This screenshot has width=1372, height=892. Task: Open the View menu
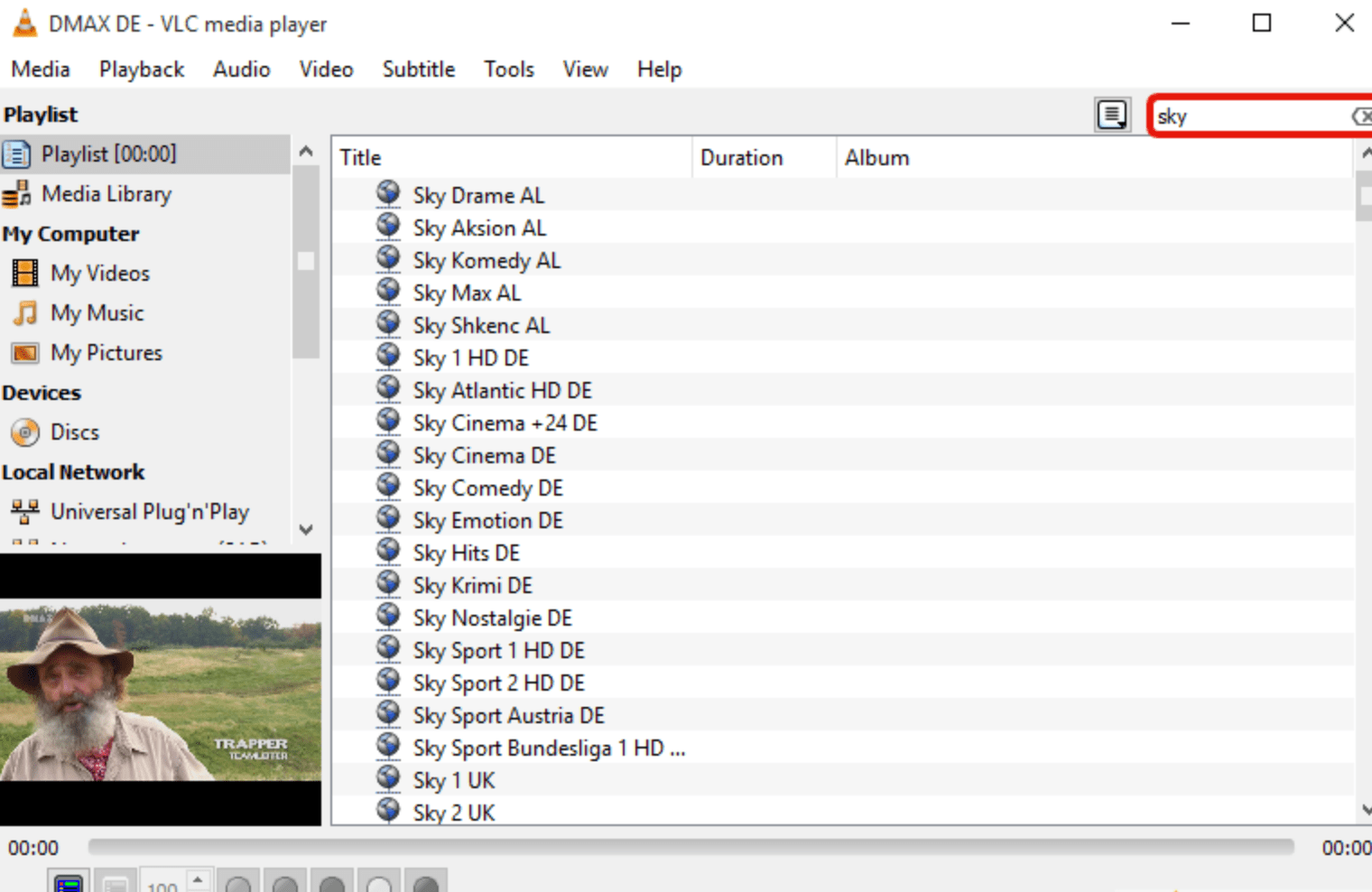pyautogui.click(x=586, y=70)
